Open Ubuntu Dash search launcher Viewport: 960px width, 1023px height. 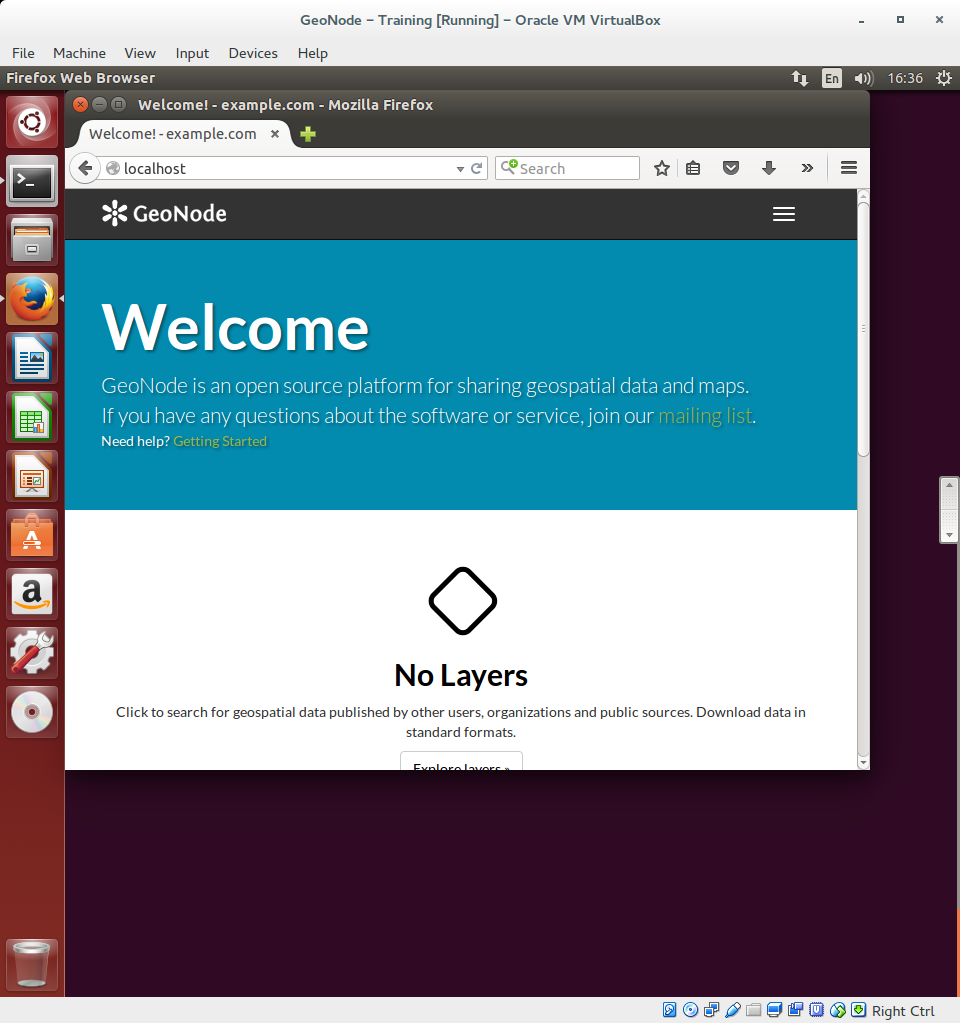(32, 122)
